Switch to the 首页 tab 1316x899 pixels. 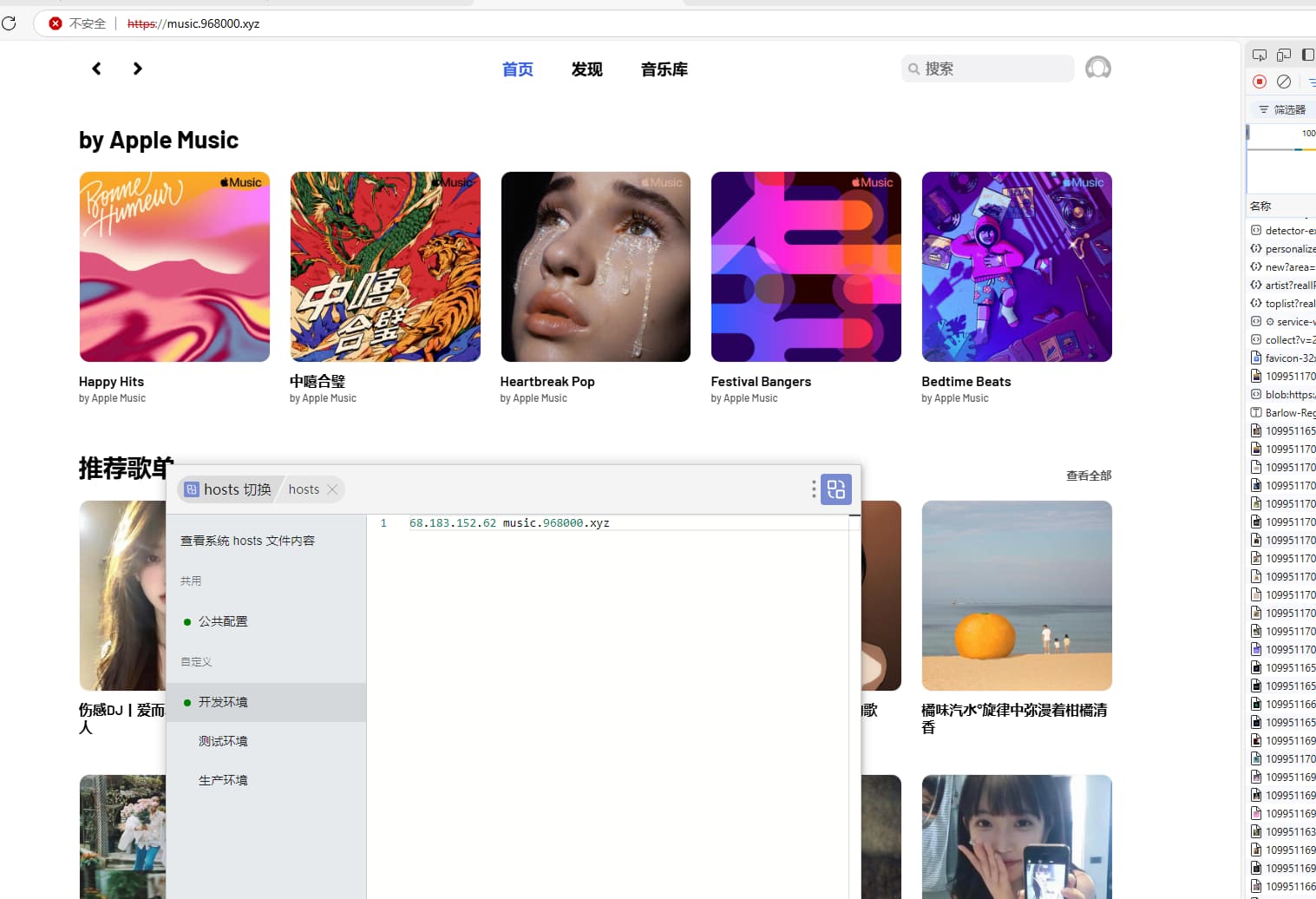click(x=518, y=69)
